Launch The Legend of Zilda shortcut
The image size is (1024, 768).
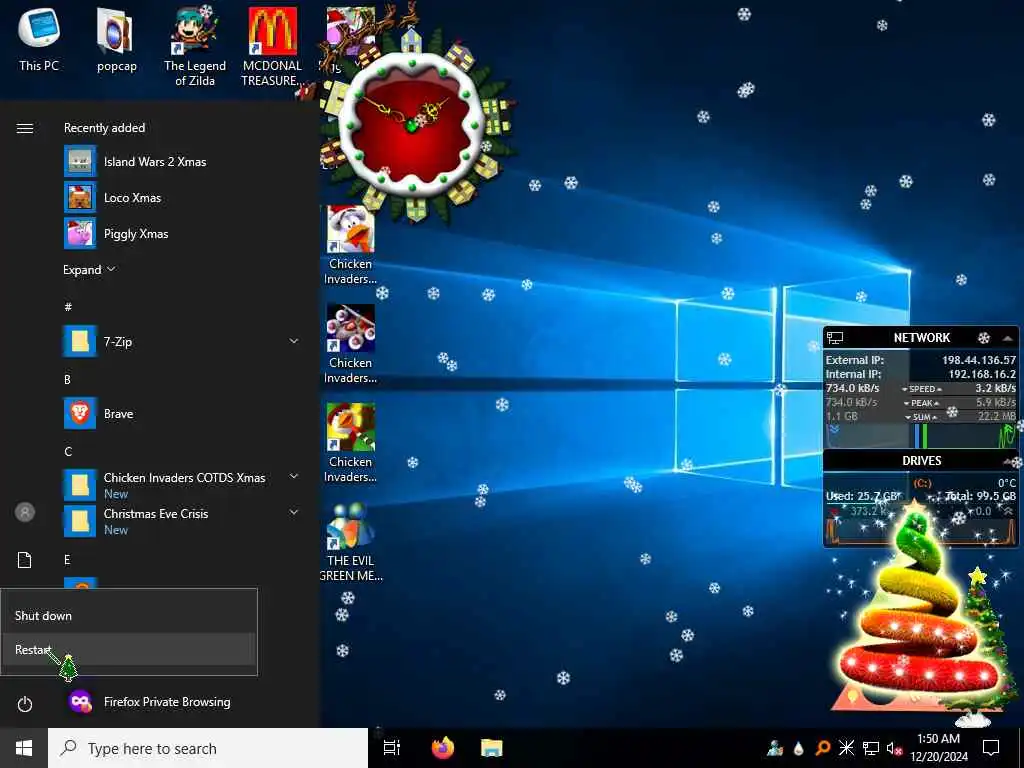tap(195, 46)
